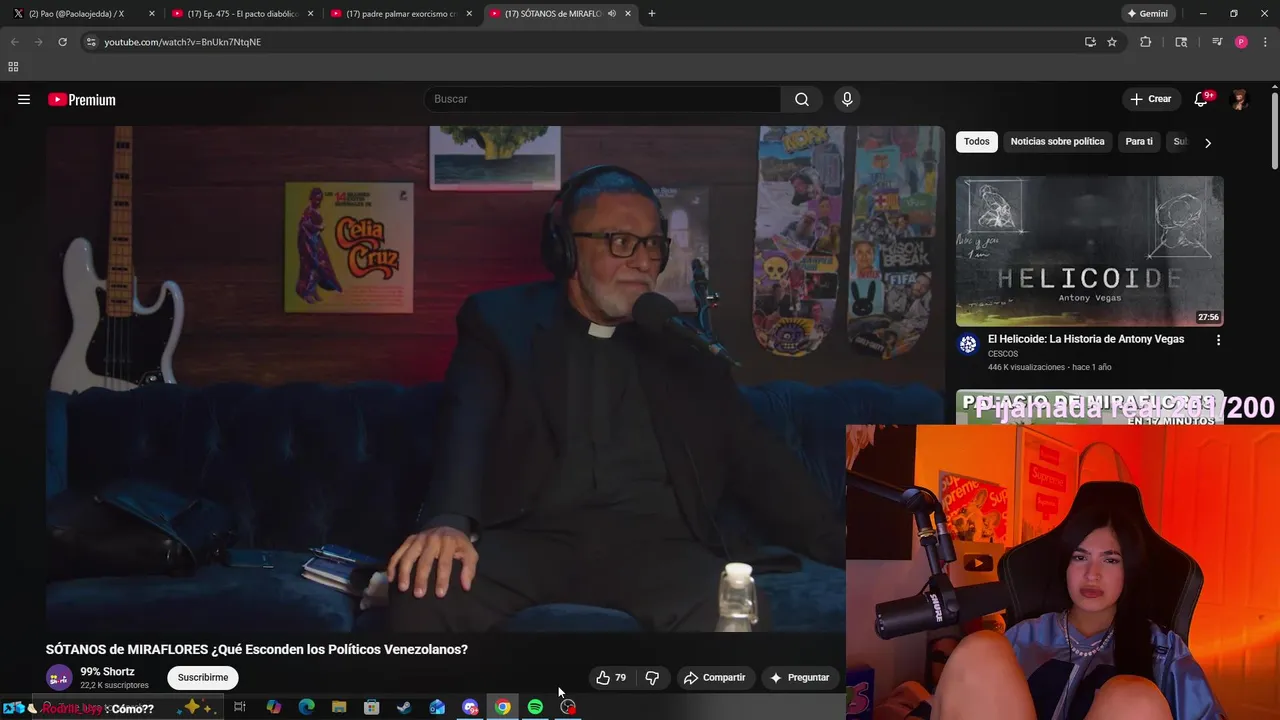Open the YouTube hamburger guide menu
Viewport: 1280px width, 720px height.
[x=24, y=99]
